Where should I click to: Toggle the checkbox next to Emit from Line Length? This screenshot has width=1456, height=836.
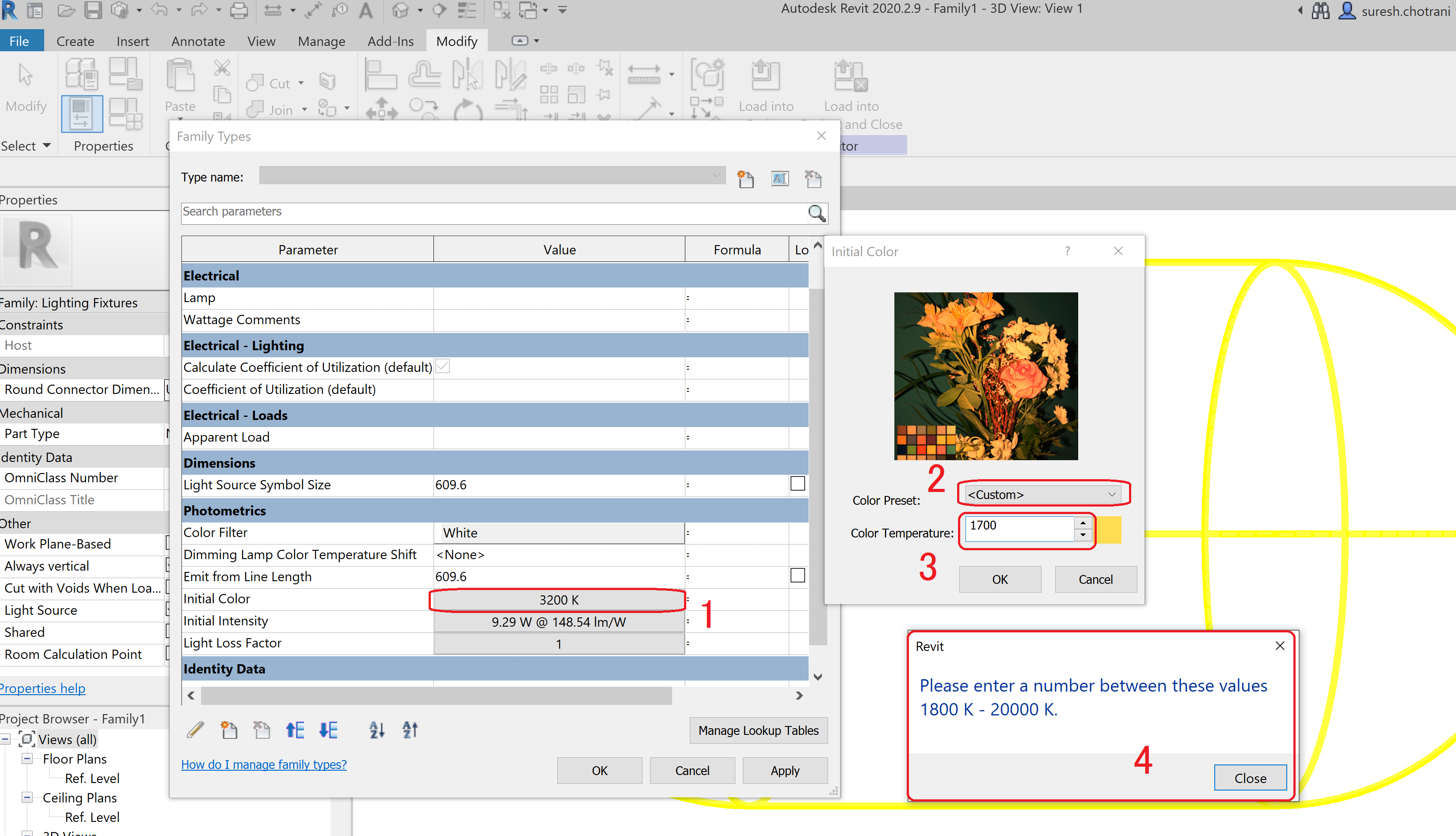point(798,575)
